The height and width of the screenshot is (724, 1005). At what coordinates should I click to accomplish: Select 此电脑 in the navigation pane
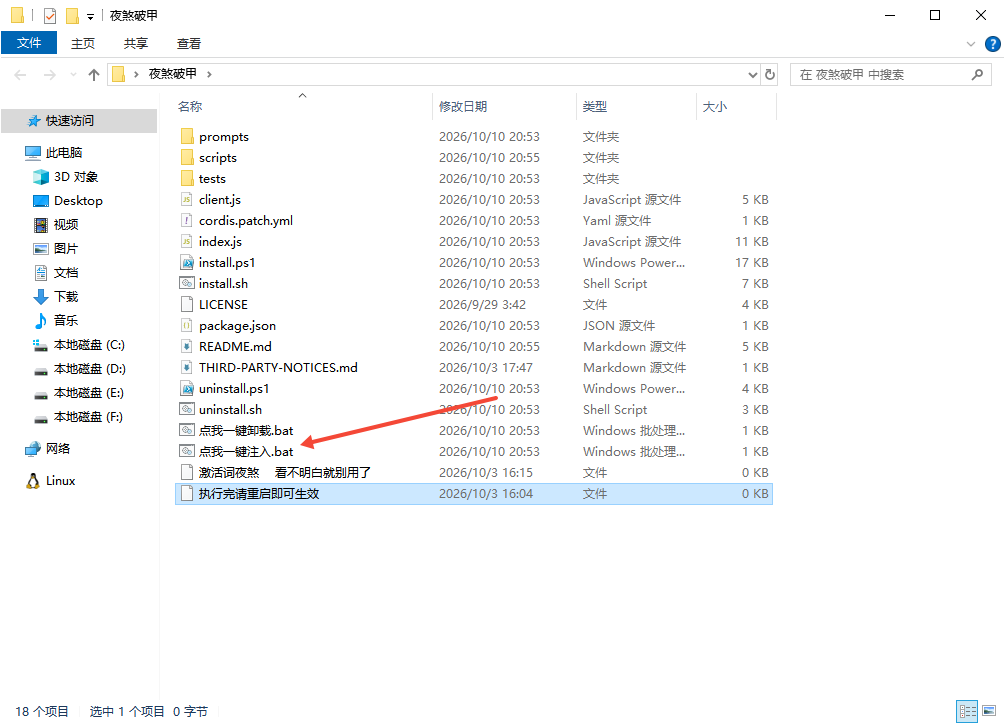54,152
